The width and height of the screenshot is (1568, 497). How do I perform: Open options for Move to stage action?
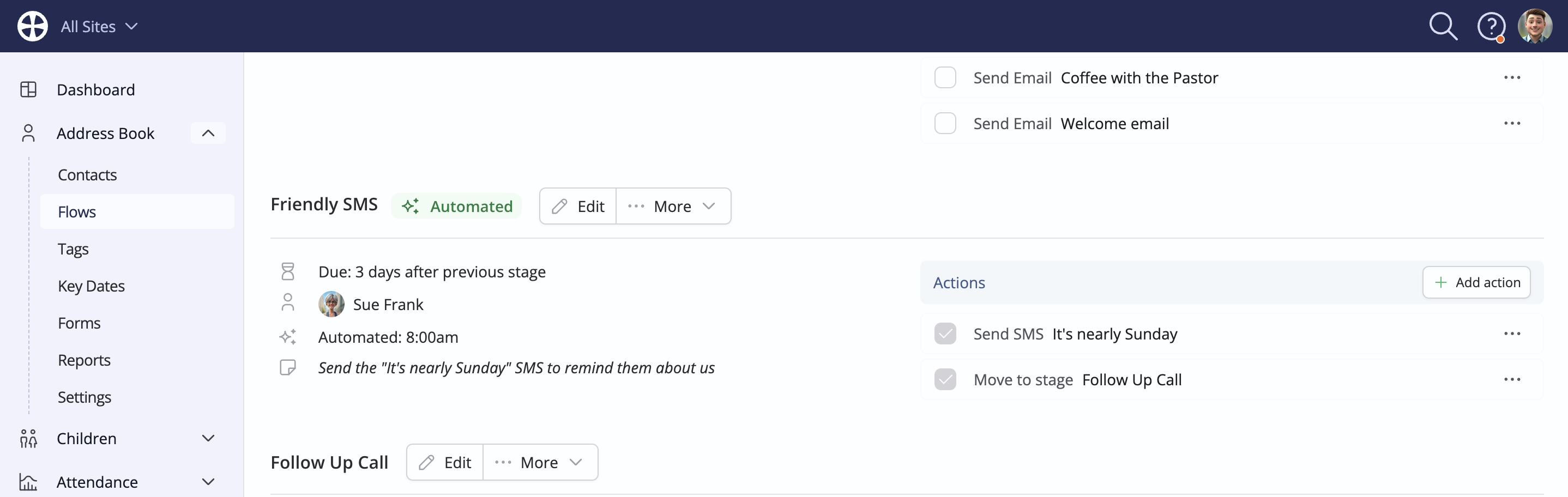pos(1512,379)
